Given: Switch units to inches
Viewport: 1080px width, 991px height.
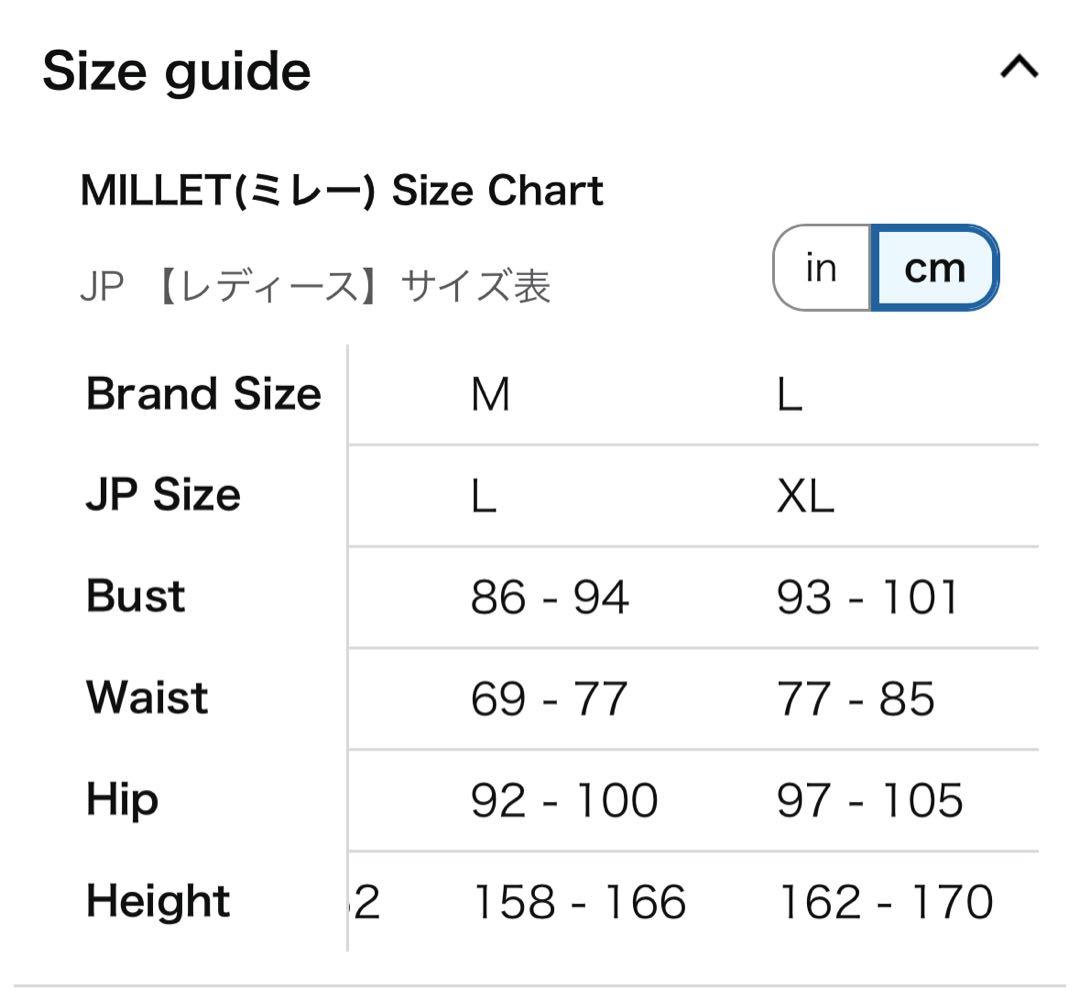Looking at the screenshot, I should (821, 268).
